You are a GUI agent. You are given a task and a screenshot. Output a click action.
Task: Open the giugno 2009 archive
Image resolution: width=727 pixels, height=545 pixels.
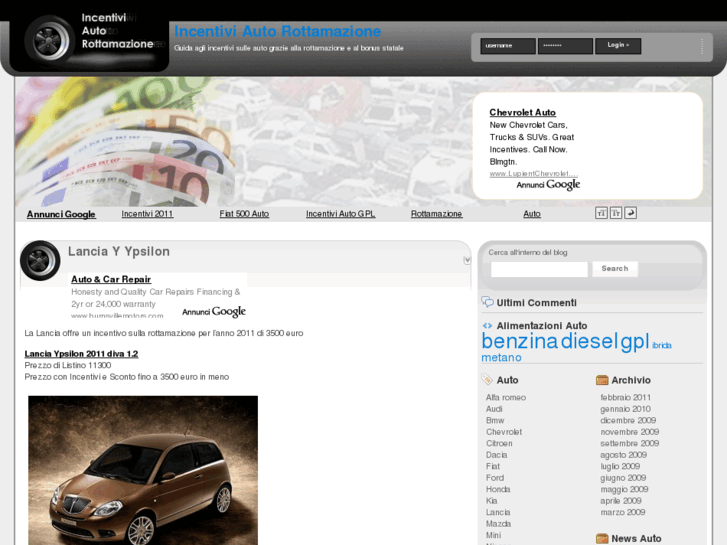[623, 478]
